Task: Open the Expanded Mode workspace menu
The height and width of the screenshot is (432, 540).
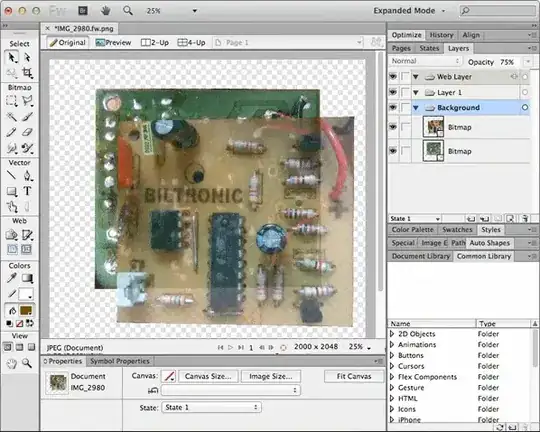Action: 409,11
